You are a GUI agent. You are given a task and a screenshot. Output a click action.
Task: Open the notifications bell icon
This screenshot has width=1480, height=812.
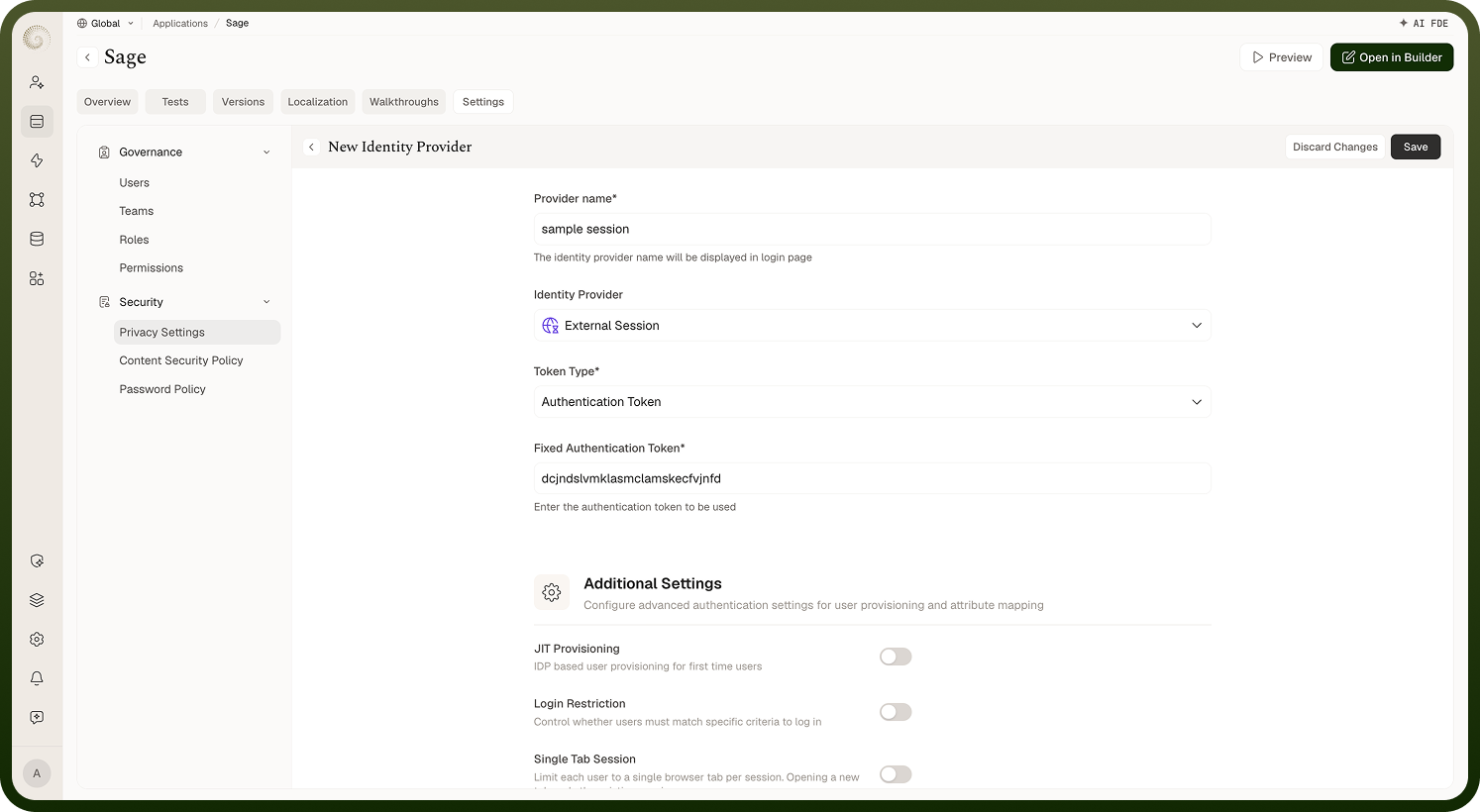(x=37, y=678)
